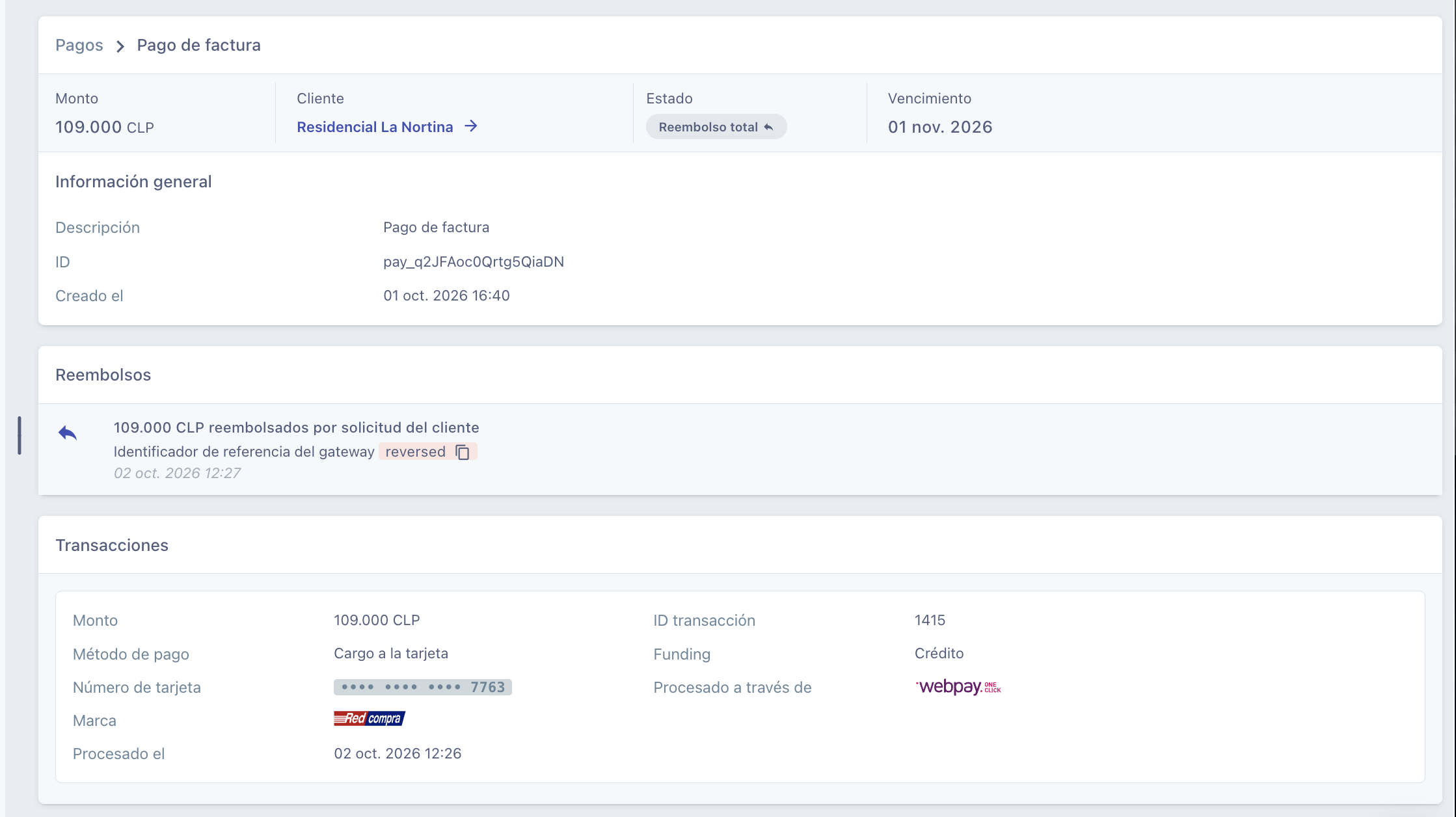
Task: Click the reply arrow icon in Reembolso total badge
Action: [x=768, y=127]
